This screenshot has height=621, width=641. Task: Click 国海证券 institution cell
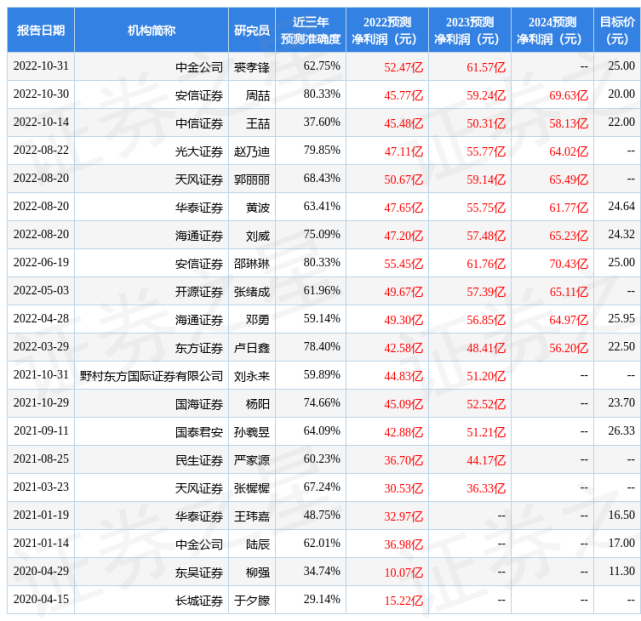coord(199,404)
